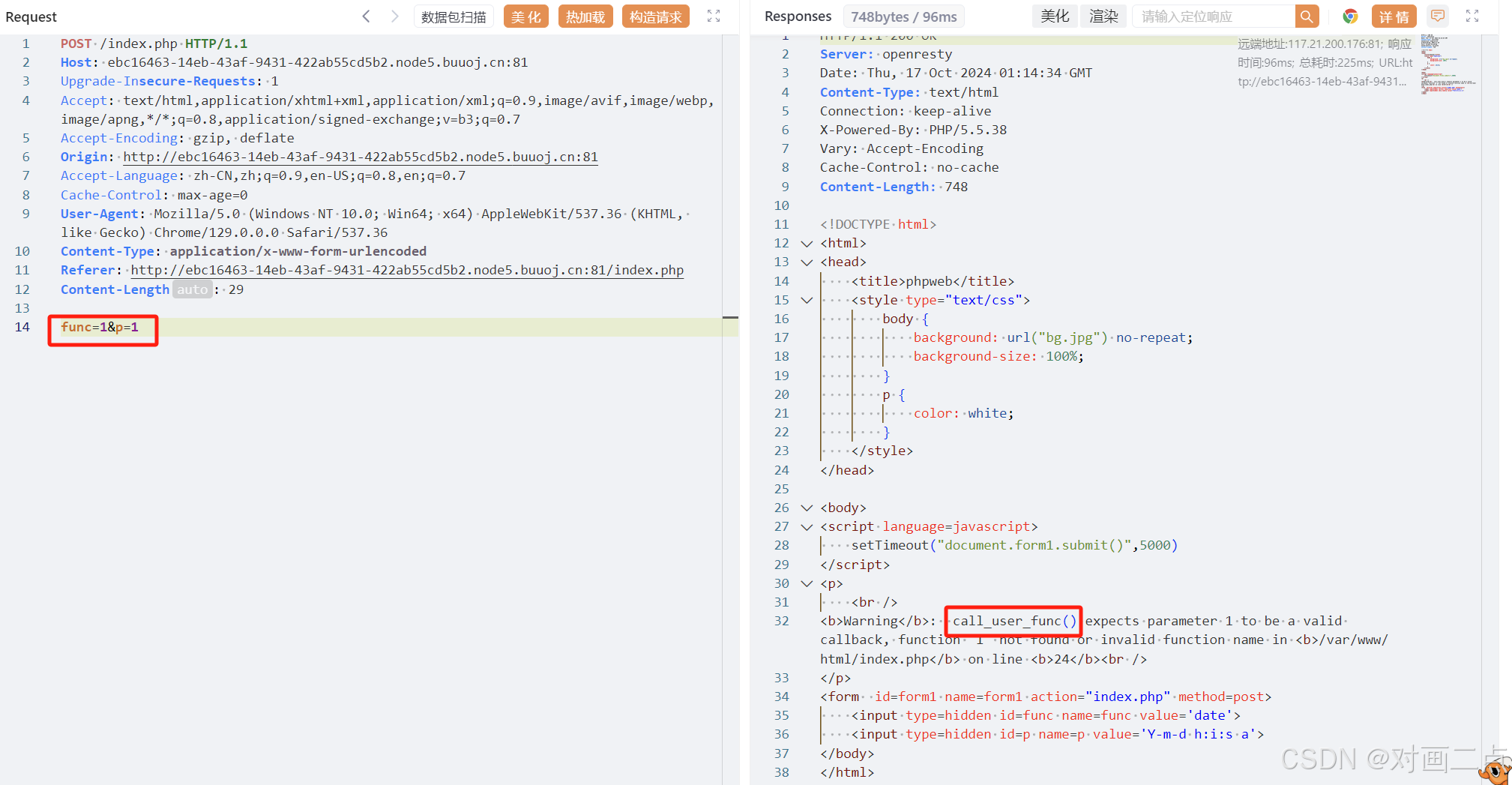Click Upgrade-Insecure-Requests header
The width and height of the screenshot is (1512, 785).
tap(169, 81)
